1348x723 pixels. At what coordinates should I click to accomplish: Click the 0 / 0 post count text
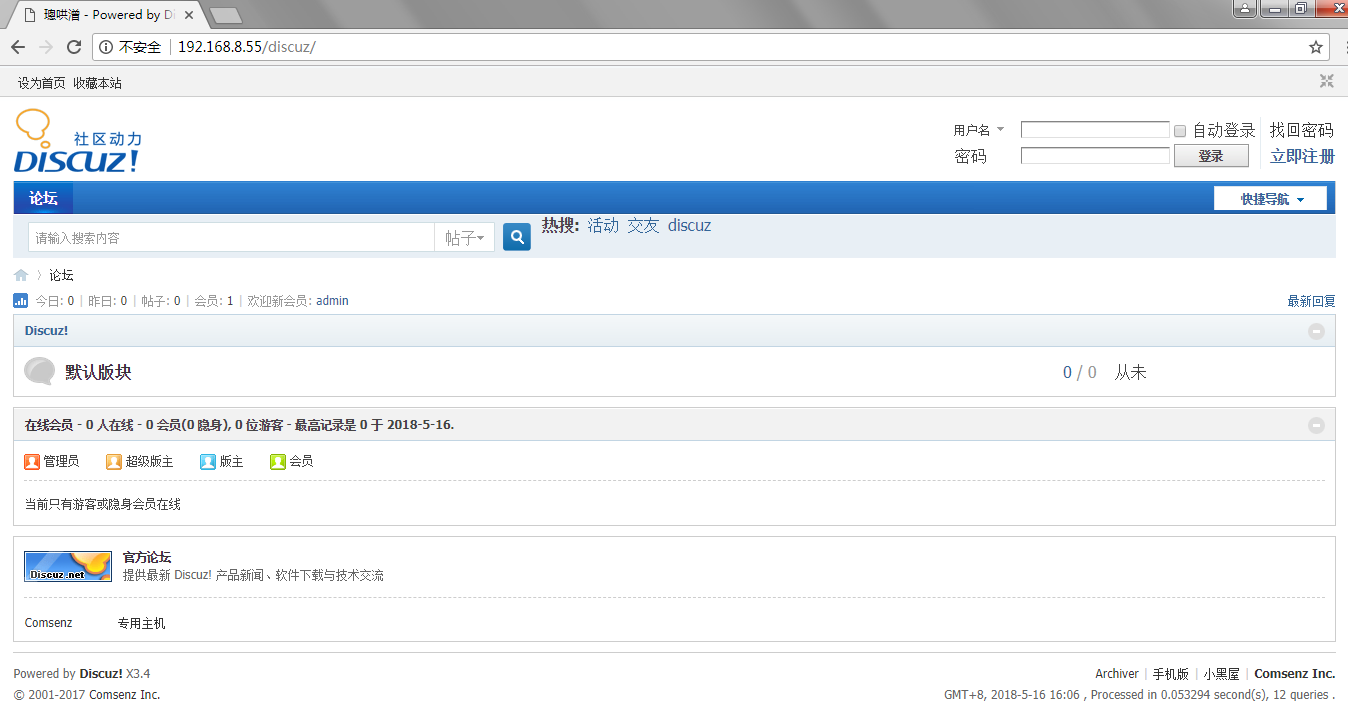pos(1080,372)
